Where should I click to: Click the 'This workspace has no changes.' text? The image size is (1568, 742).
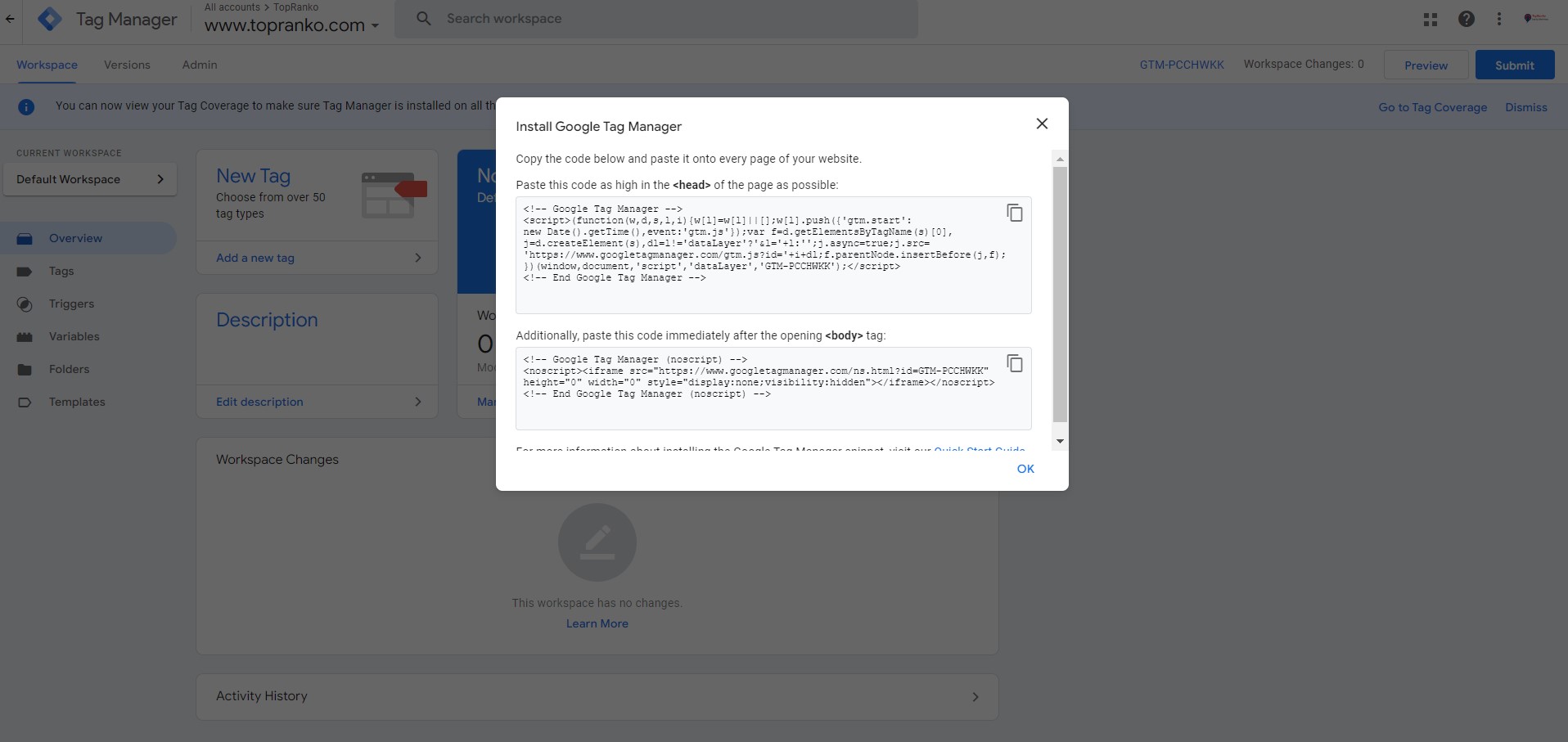[x=597, y=603]
